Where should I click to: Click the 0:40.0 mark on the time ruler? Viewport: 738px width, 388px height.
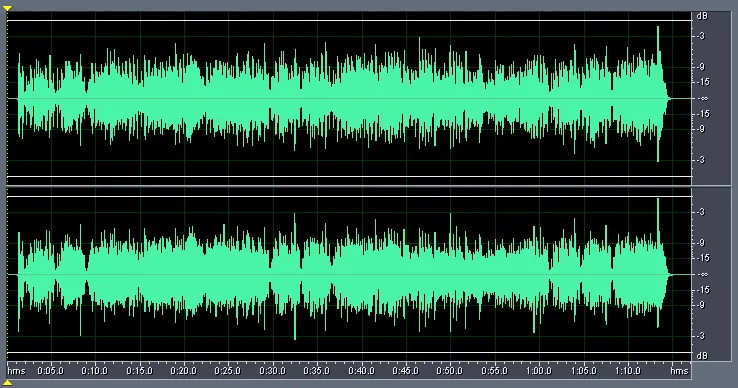pos(361,371)
